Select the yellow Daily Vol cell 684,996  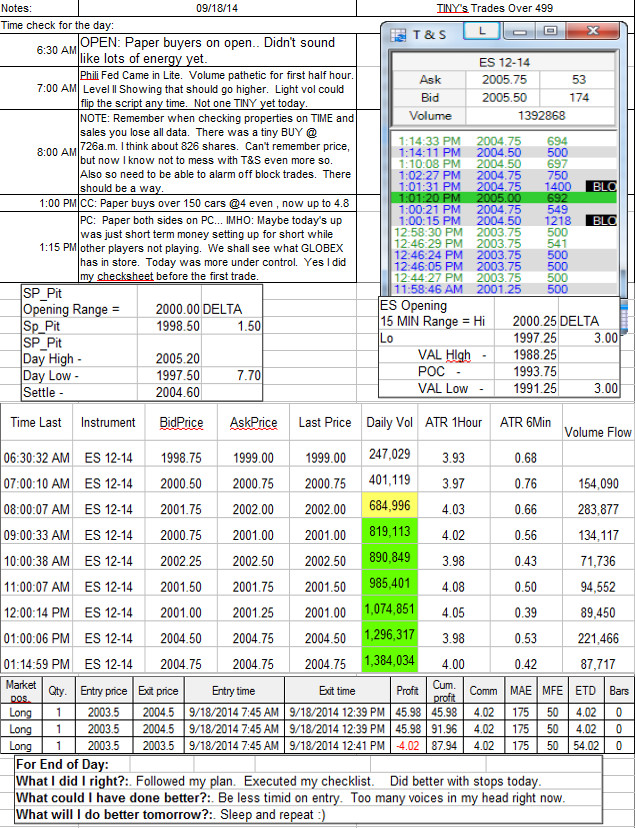(390, 506)
